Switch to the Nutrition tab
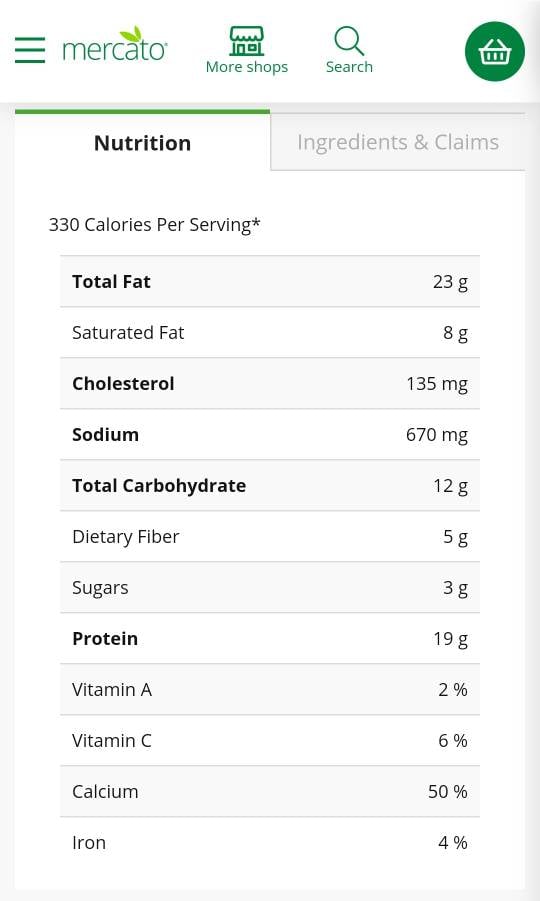540x901 pixels. pyautogui.click(x=142, y=142)
